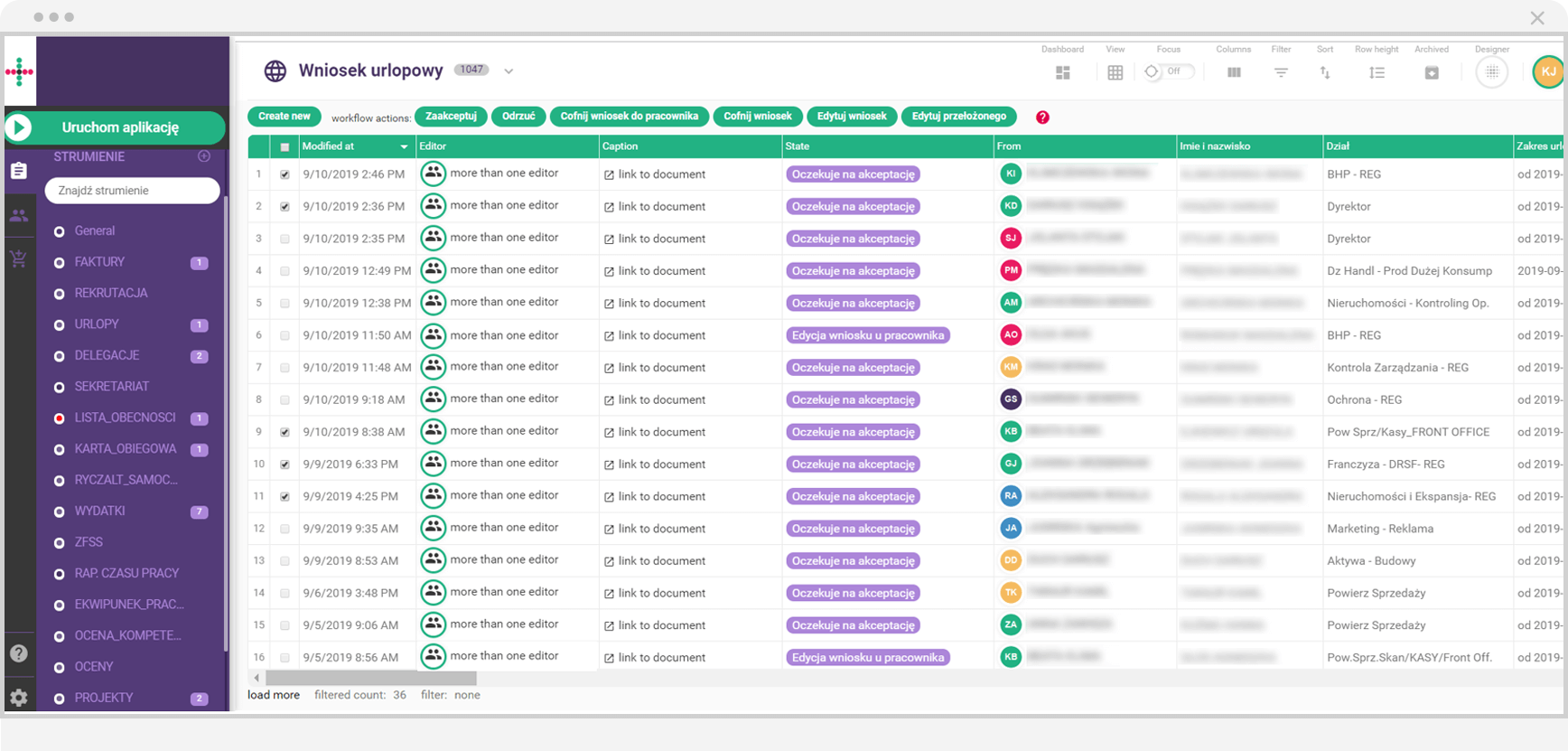Expand the Wniosek urlopowy title dropdown

tap(509, 71)
